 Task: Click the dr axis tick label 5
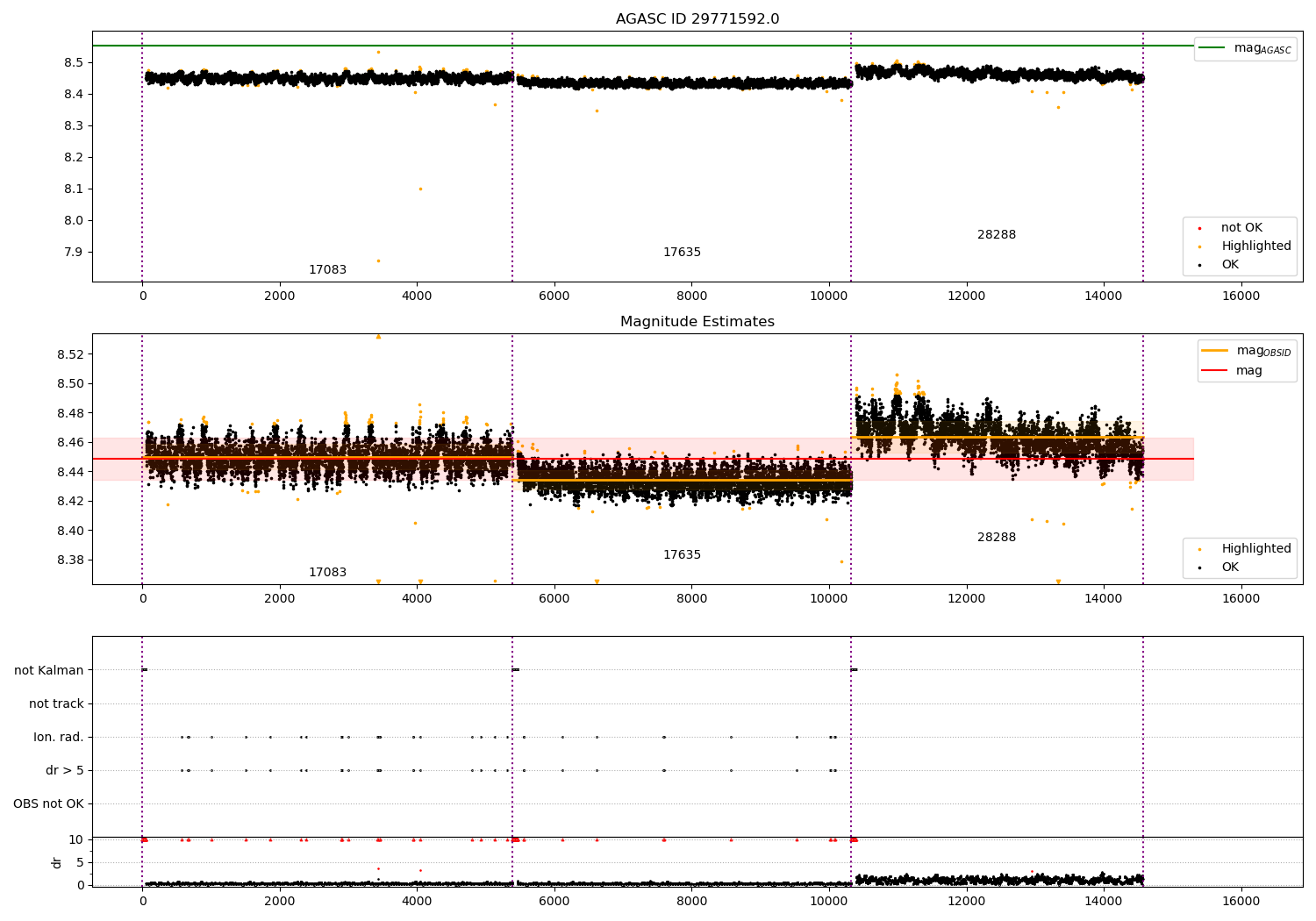[x=81, y=863]
